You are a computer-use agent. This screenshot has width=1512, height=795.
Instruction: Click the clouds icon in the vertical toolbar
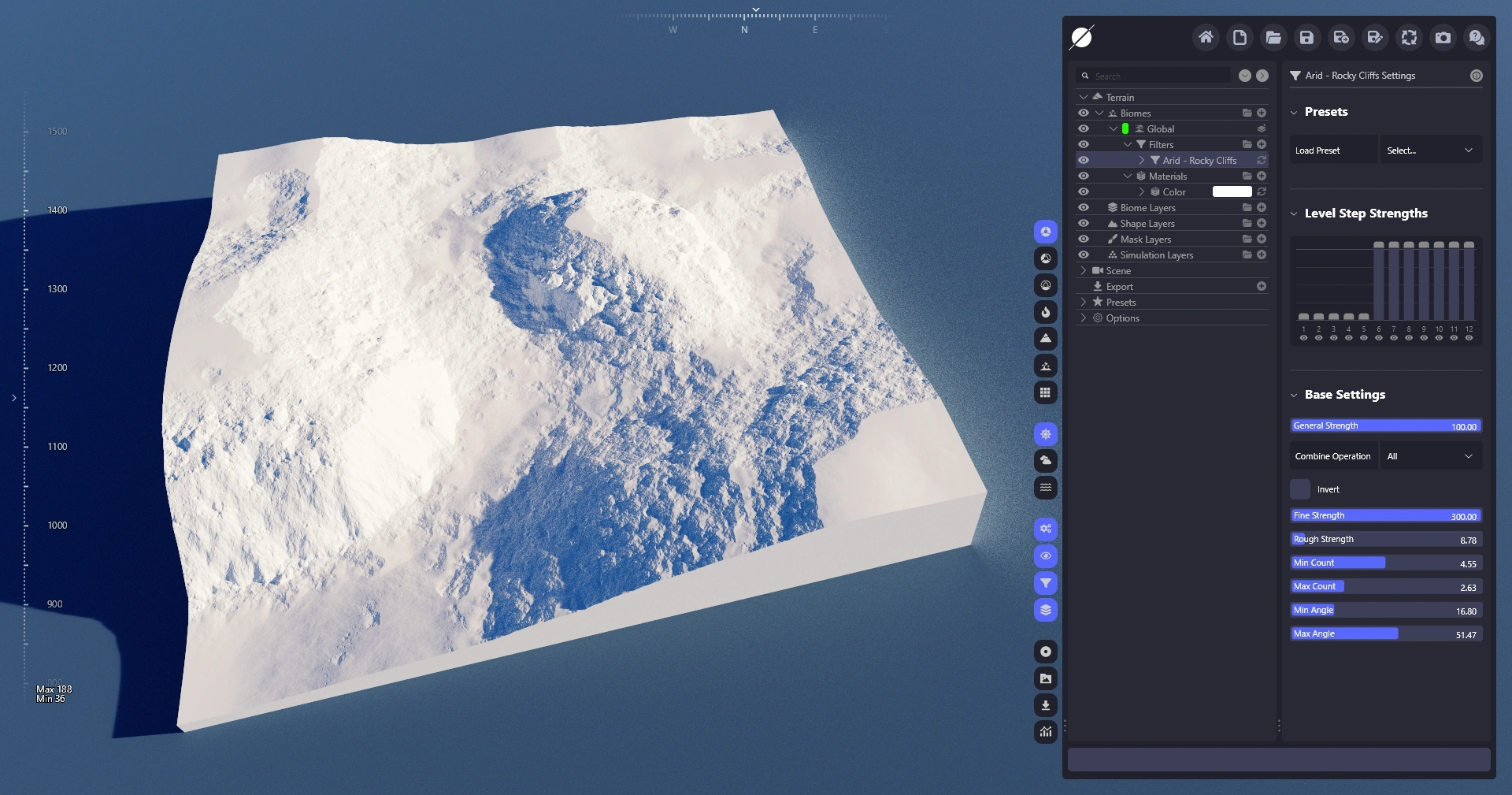1045,461
